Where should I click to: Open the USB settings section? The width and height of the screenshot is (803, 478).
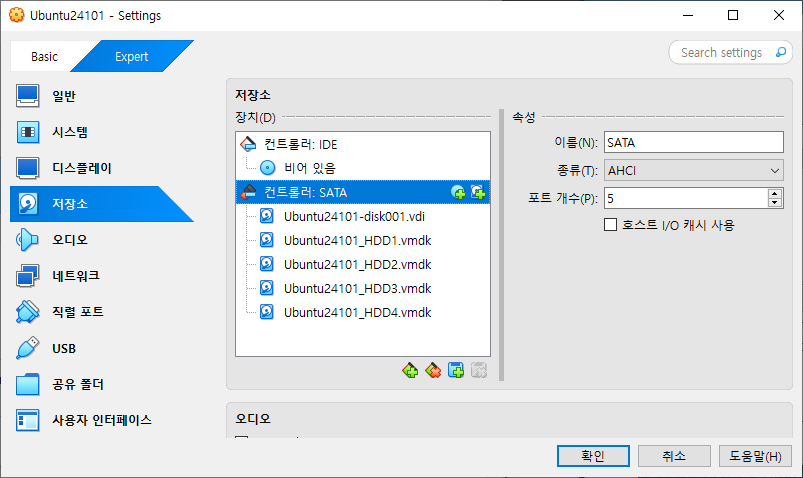click(101, 348)
